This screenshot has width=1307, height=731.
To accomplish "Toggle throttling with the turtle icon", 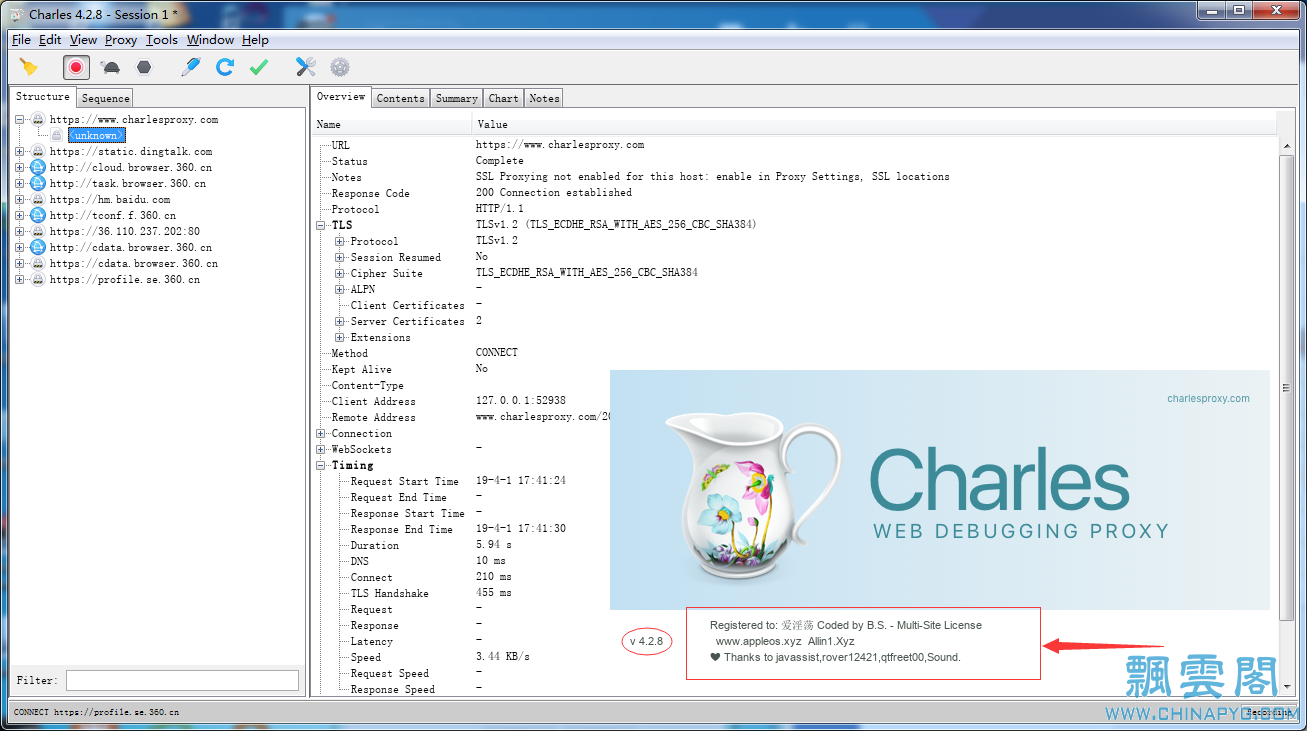I will click(110, 67).
